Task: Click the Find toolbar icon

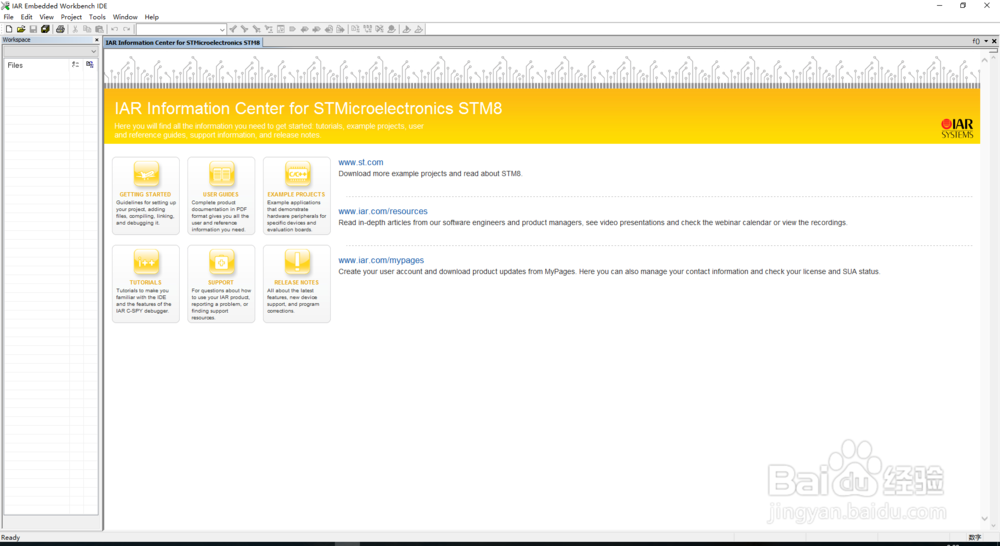Action: (256, 29)
